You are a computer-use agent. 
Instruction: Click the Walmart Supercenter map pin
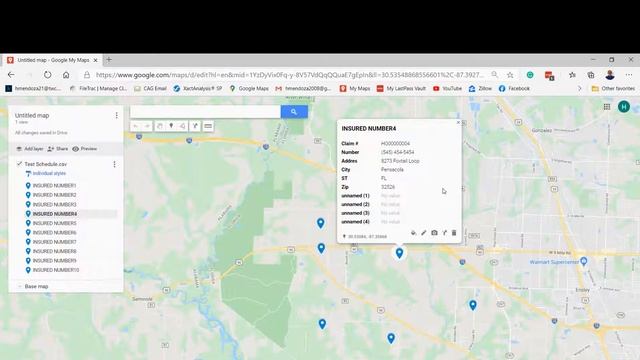pos(584,261)
